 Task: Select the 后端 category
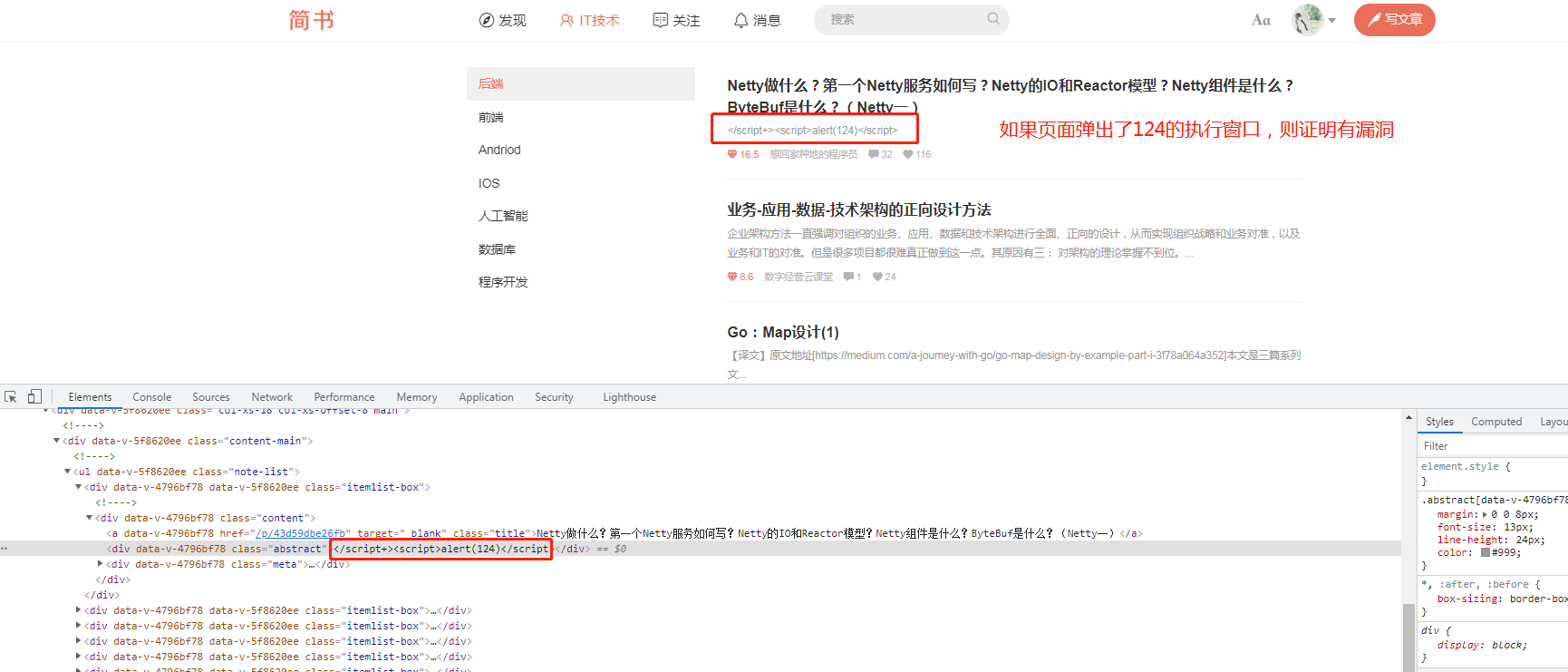click(x=581, y=83)
